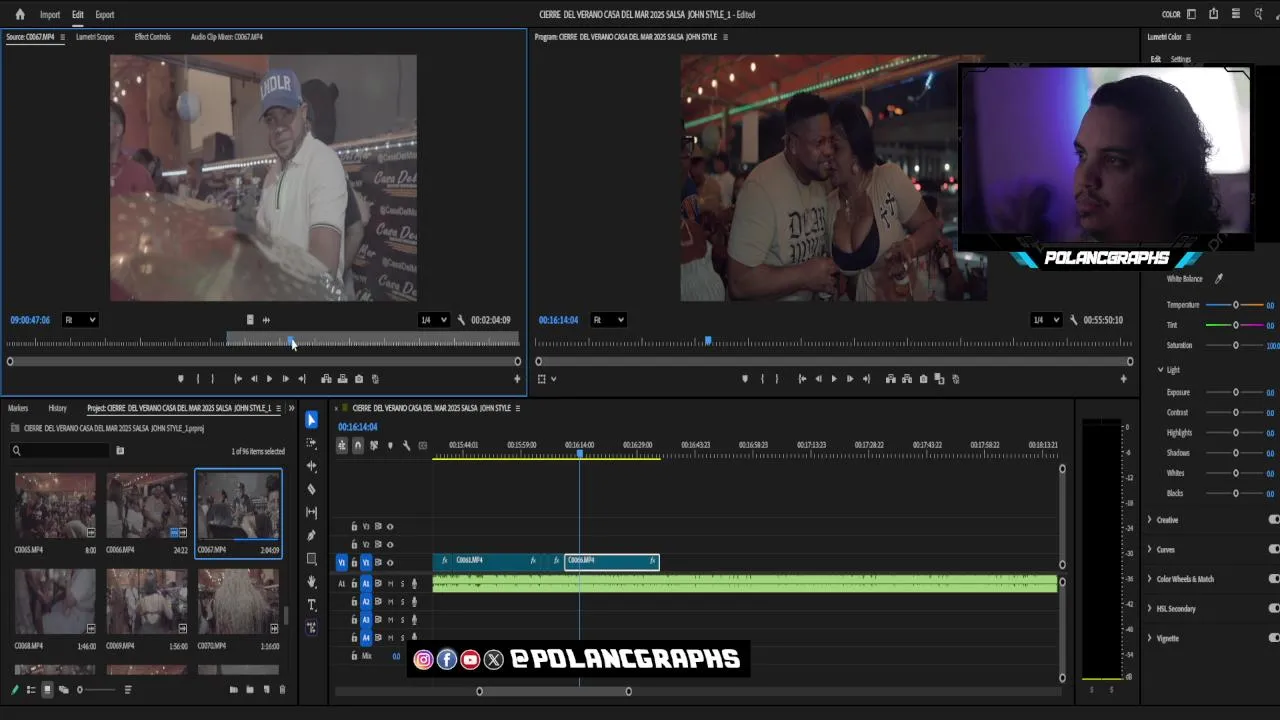This screenshot has width=1280, height=720.
Task: Open the Export tab
Action: pos(105,15)
